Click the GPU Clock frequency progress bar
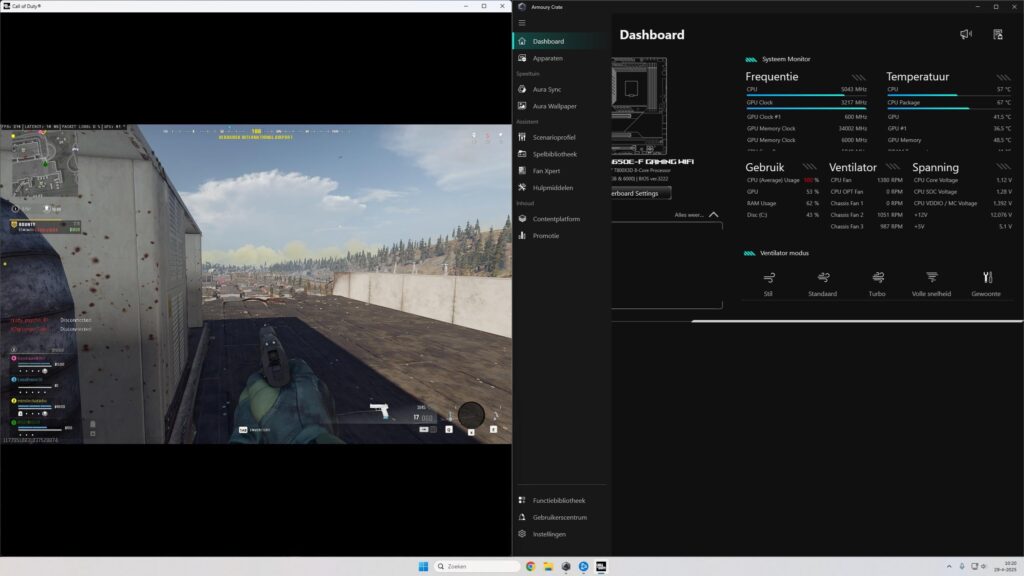Image resolution: width=1024 pixels, height=576 pixels. pyautogui.click(x=807, y=108)
